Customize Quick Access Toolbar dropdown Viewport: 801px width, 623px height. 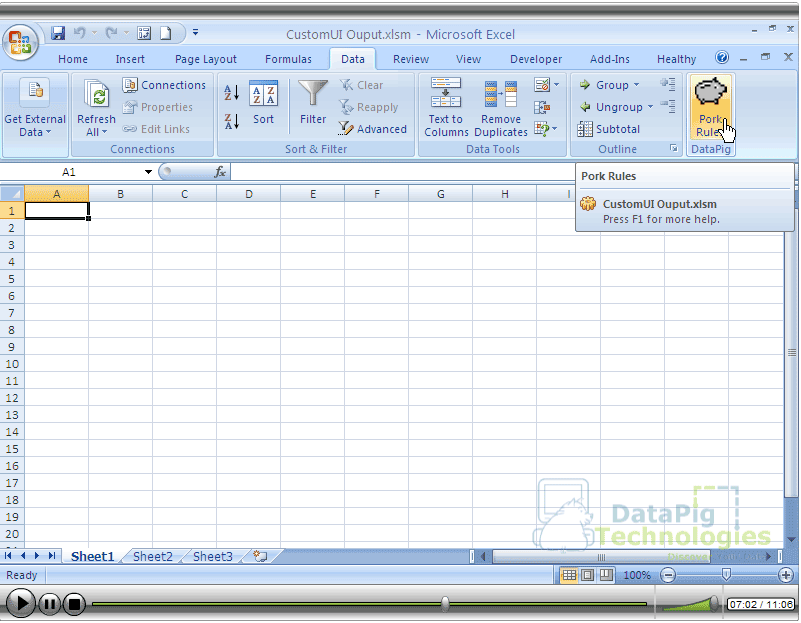coord(195,33)
